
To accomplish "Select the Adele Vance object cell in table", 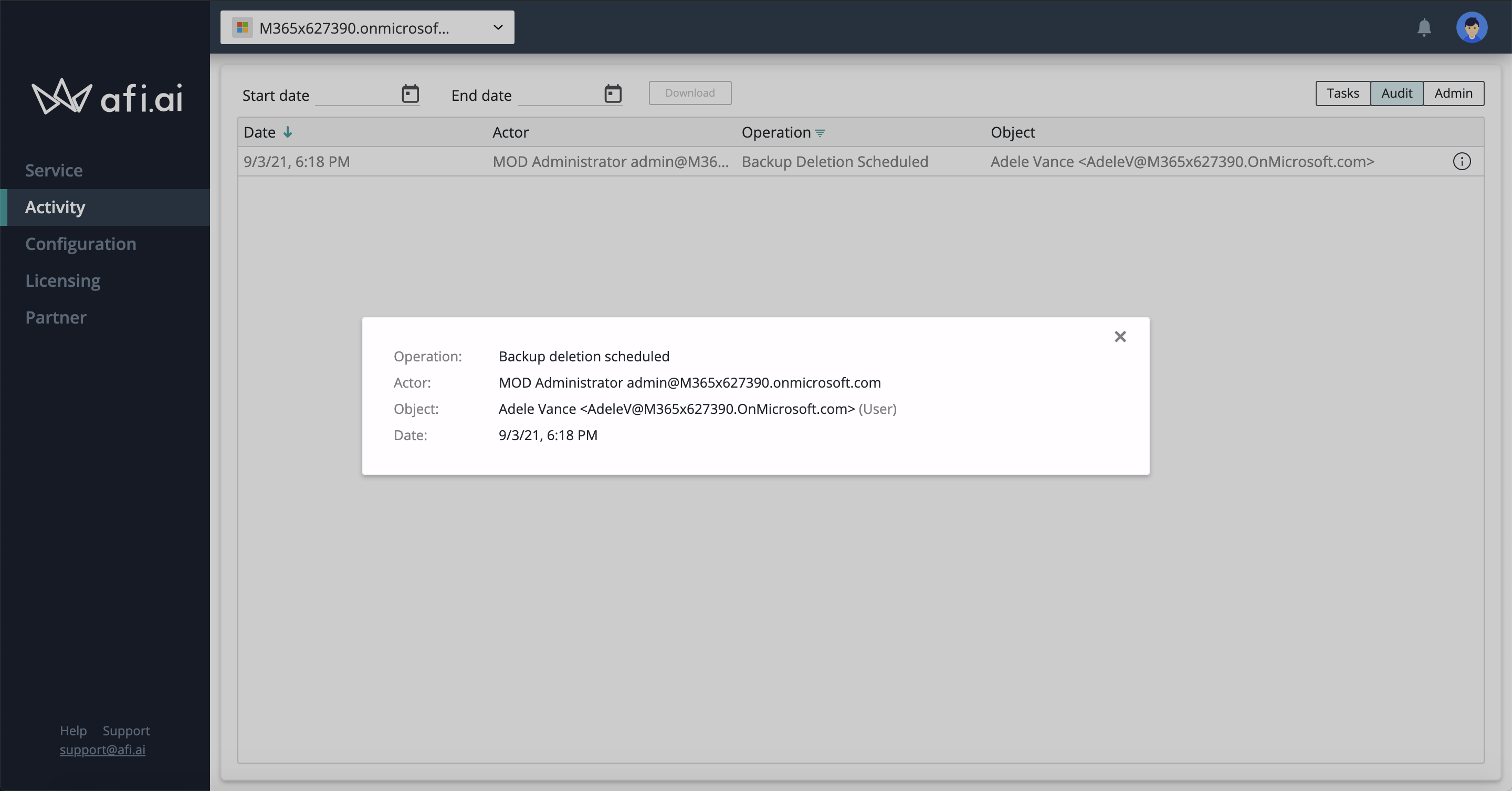I will (x=1182, y=161).
